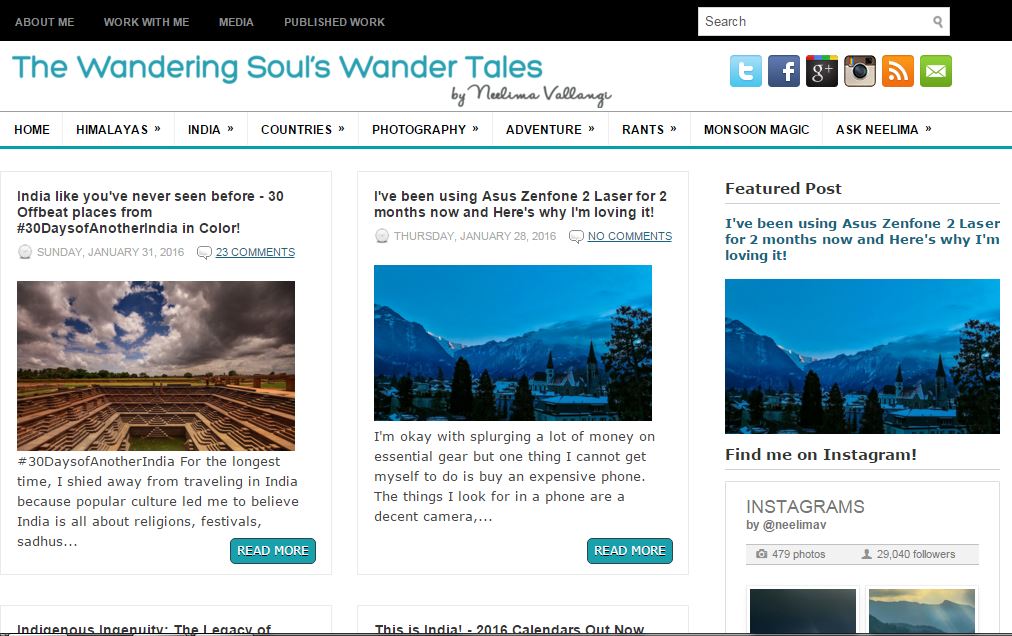Click Read More under Asus Zenfone post

click(630, 551)
